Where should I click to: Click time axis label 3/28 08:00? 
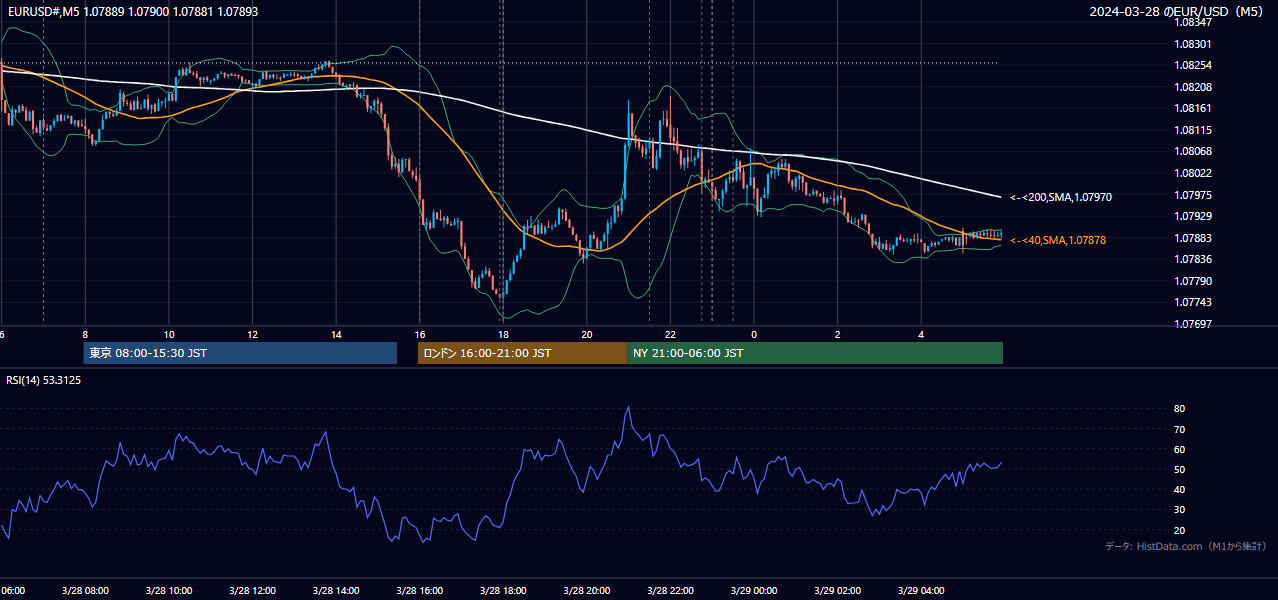click(x=84, y=590)
